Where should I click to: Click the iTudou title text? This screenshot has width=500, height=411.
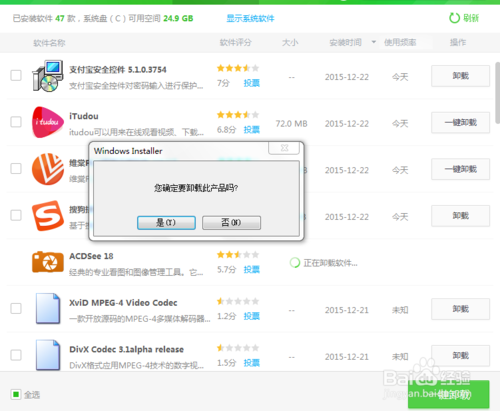click(84, 116)
